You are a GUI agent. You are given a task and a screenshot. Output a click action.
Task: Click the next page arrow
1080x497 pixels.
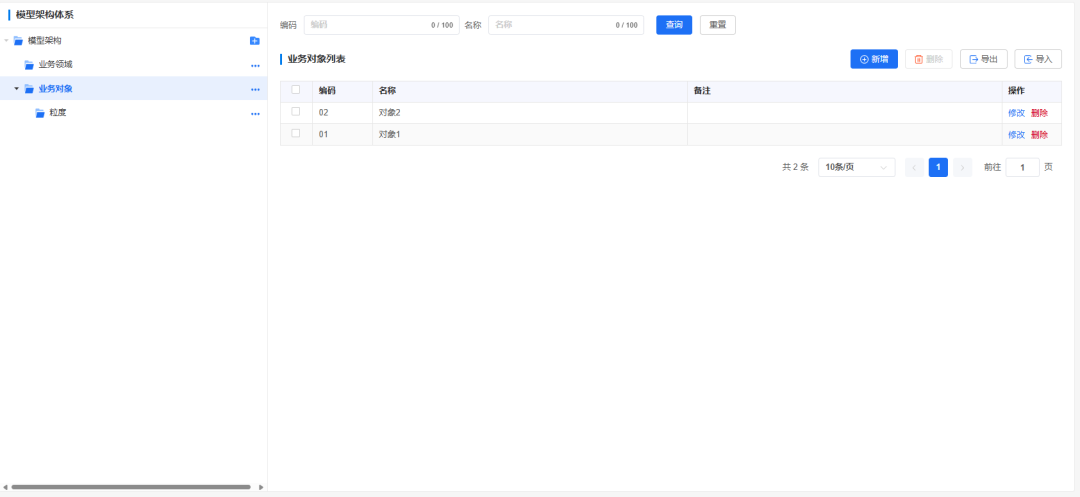[x=962, y=167]
